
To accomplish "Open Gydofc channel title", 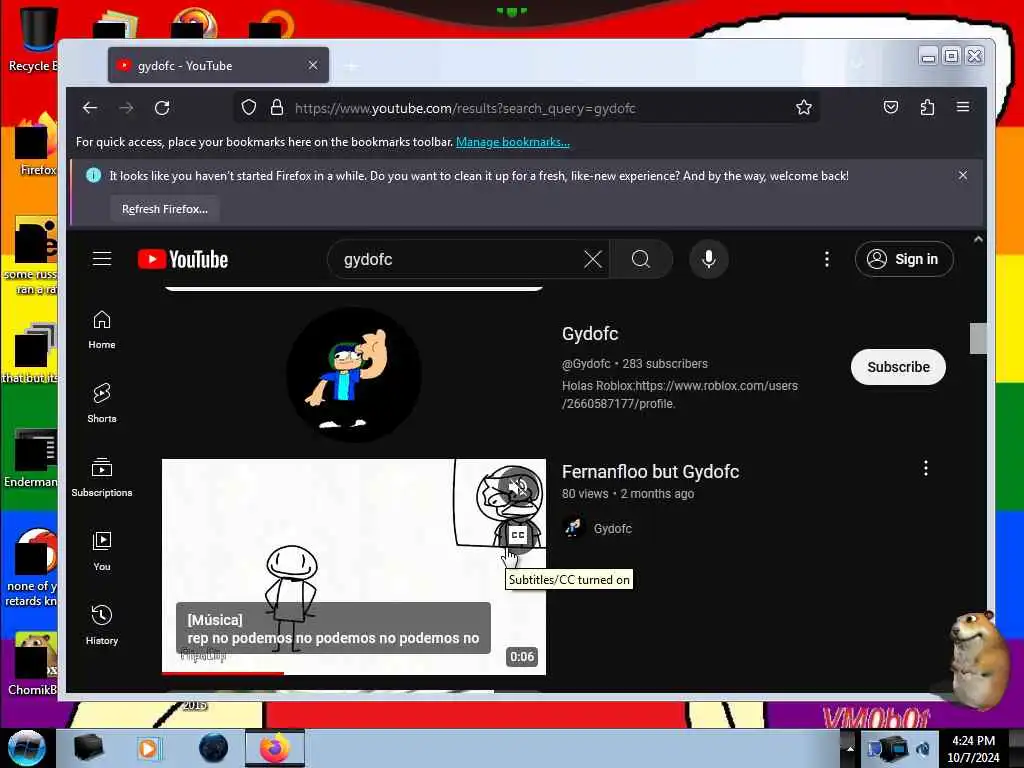I will click(590, 334).
